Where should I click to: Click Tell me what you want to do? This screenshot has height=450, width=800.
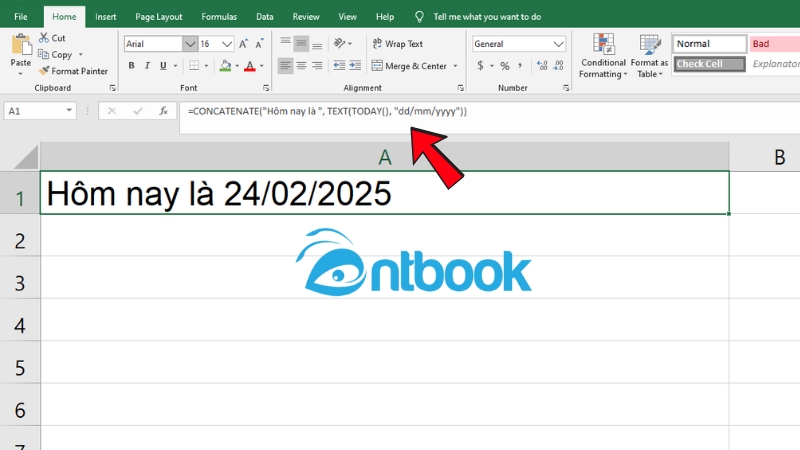(487, 17)
